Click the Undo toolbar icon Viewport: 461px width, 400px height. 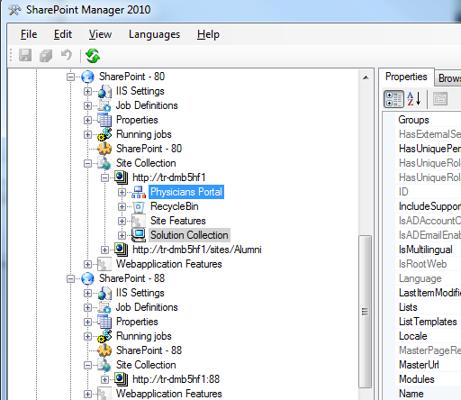pyautogui.click(x=66, y=55)
